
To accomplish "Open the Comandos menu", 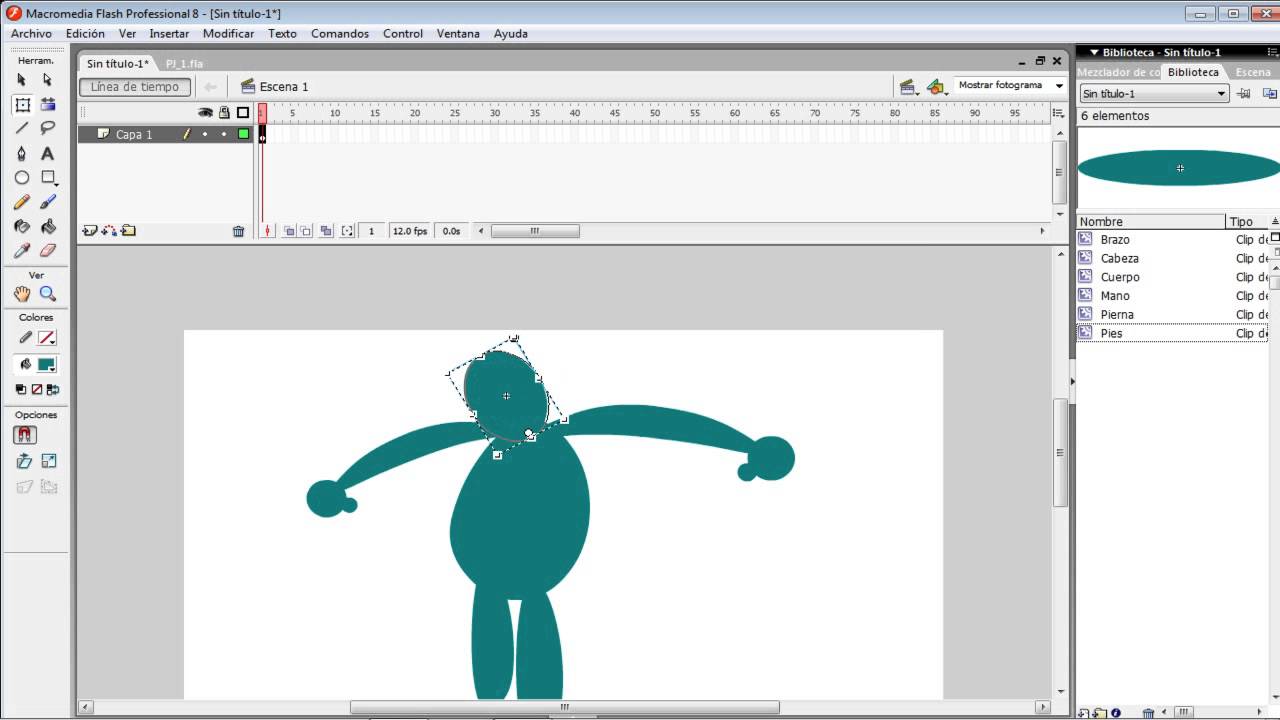I will click(x=340, y=33).
